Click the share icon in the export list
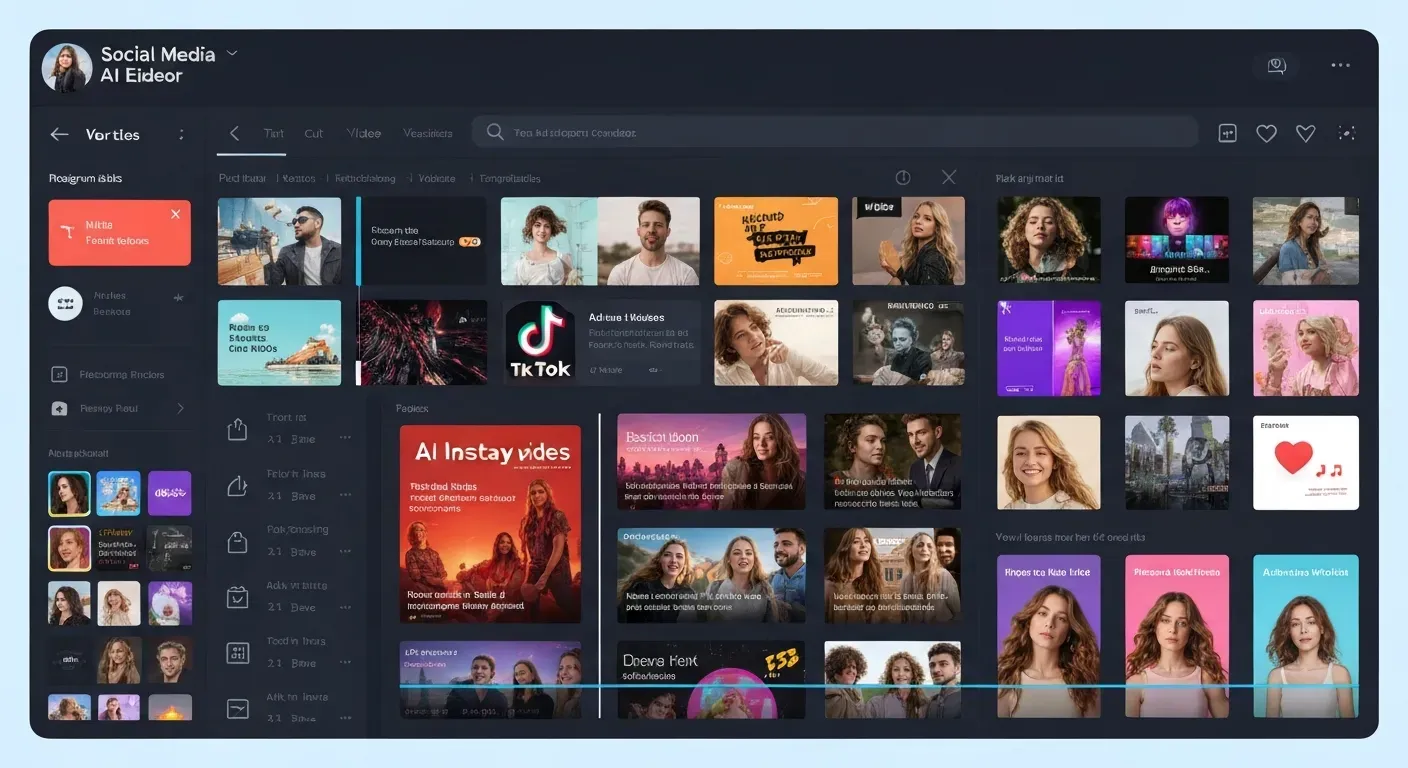 click(x=237, y=427)
